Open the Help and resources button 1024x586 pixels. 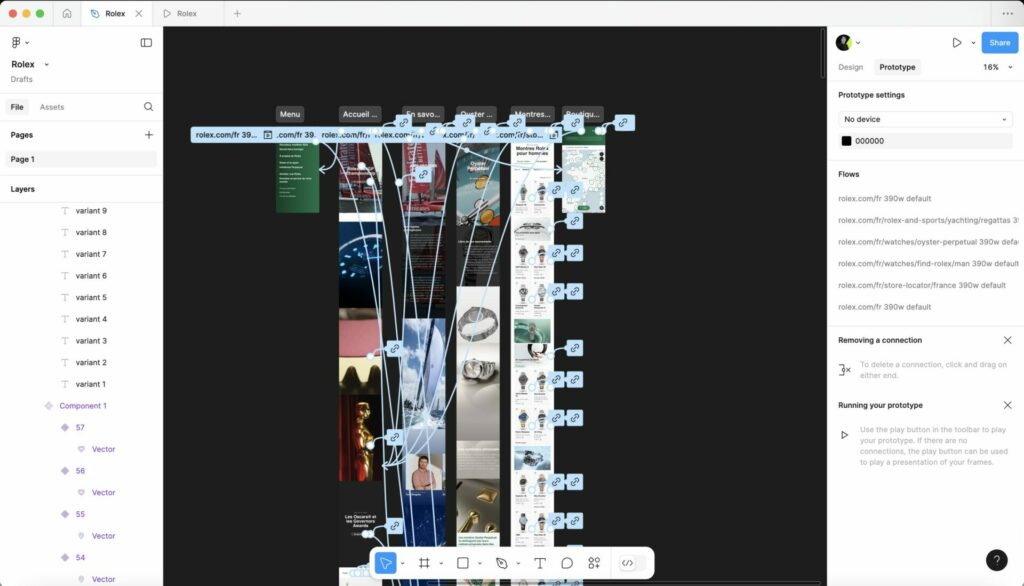pos(997,560)
